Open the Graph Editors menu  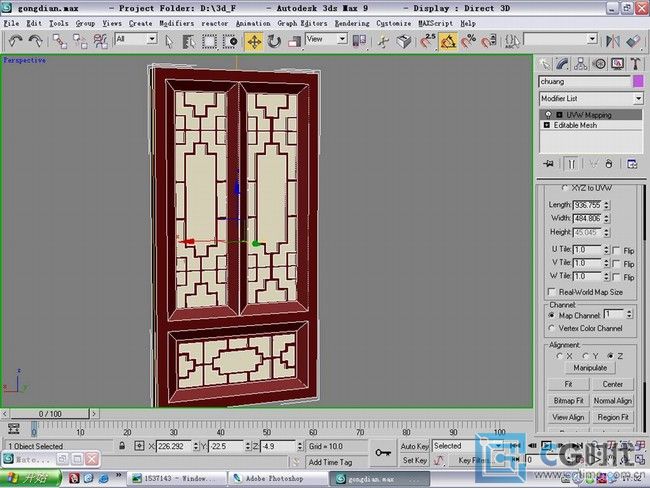(x=302, y=24)
